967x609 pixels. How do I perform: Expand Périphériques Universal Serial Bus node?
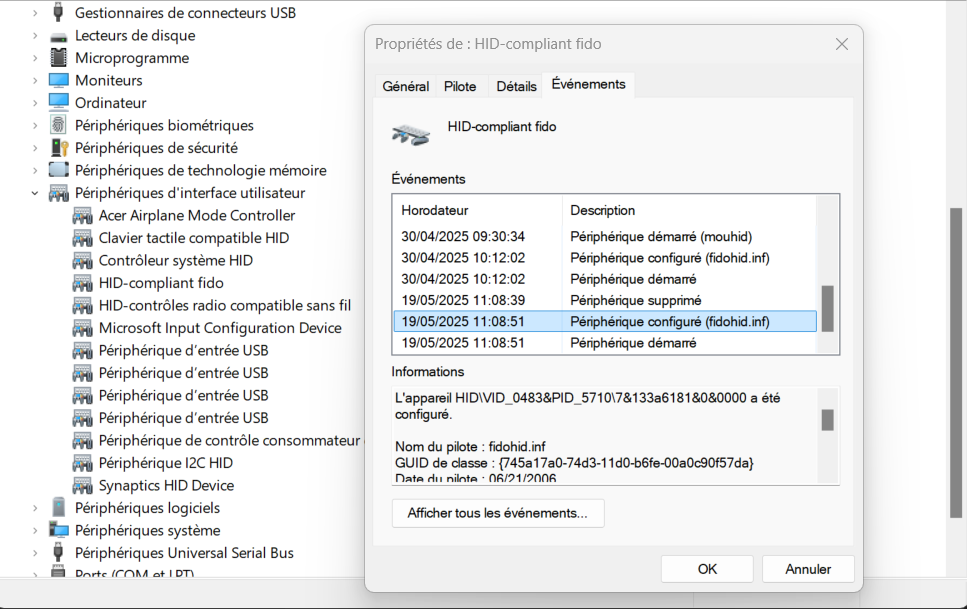click(35, 553)
